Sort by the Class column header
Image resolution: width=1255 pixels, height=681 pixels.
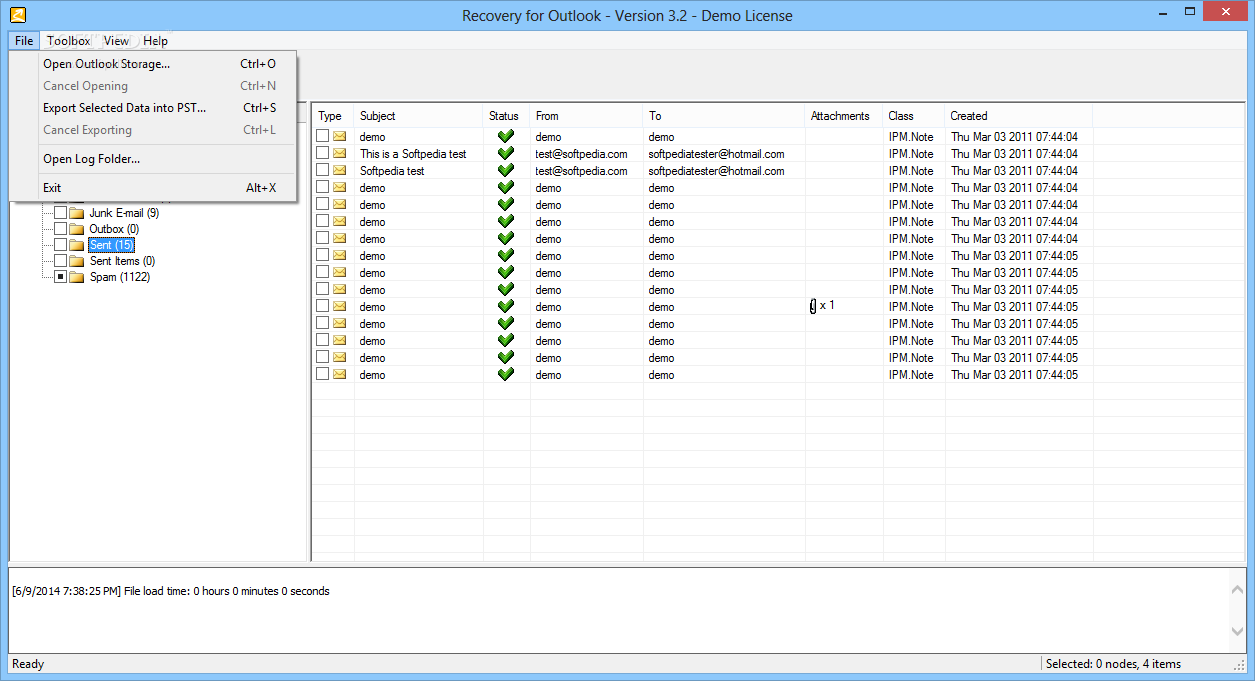[914, 116]
